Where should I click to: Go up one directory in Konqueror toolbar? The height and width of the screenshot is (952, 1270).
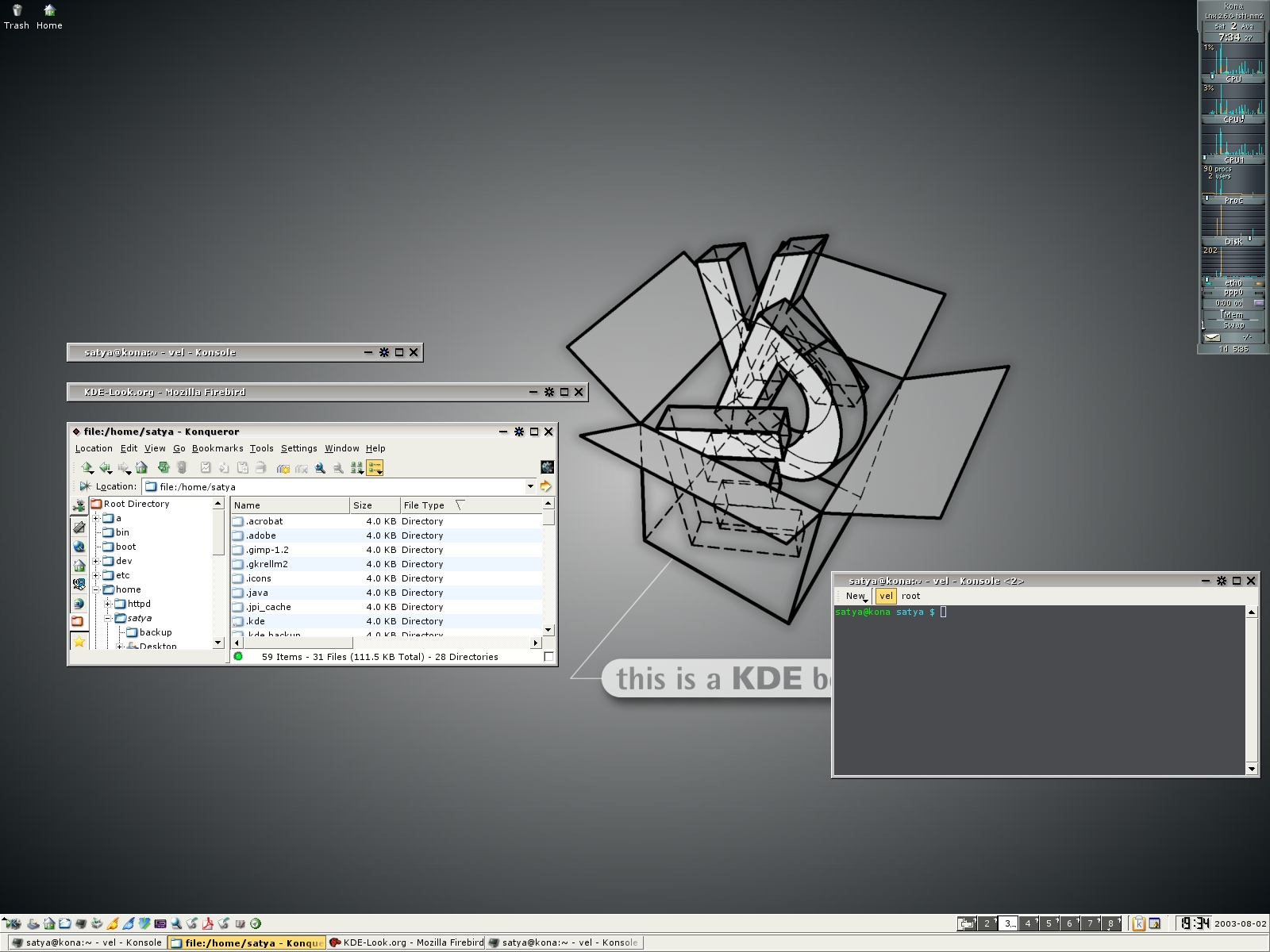coord(86,467)
